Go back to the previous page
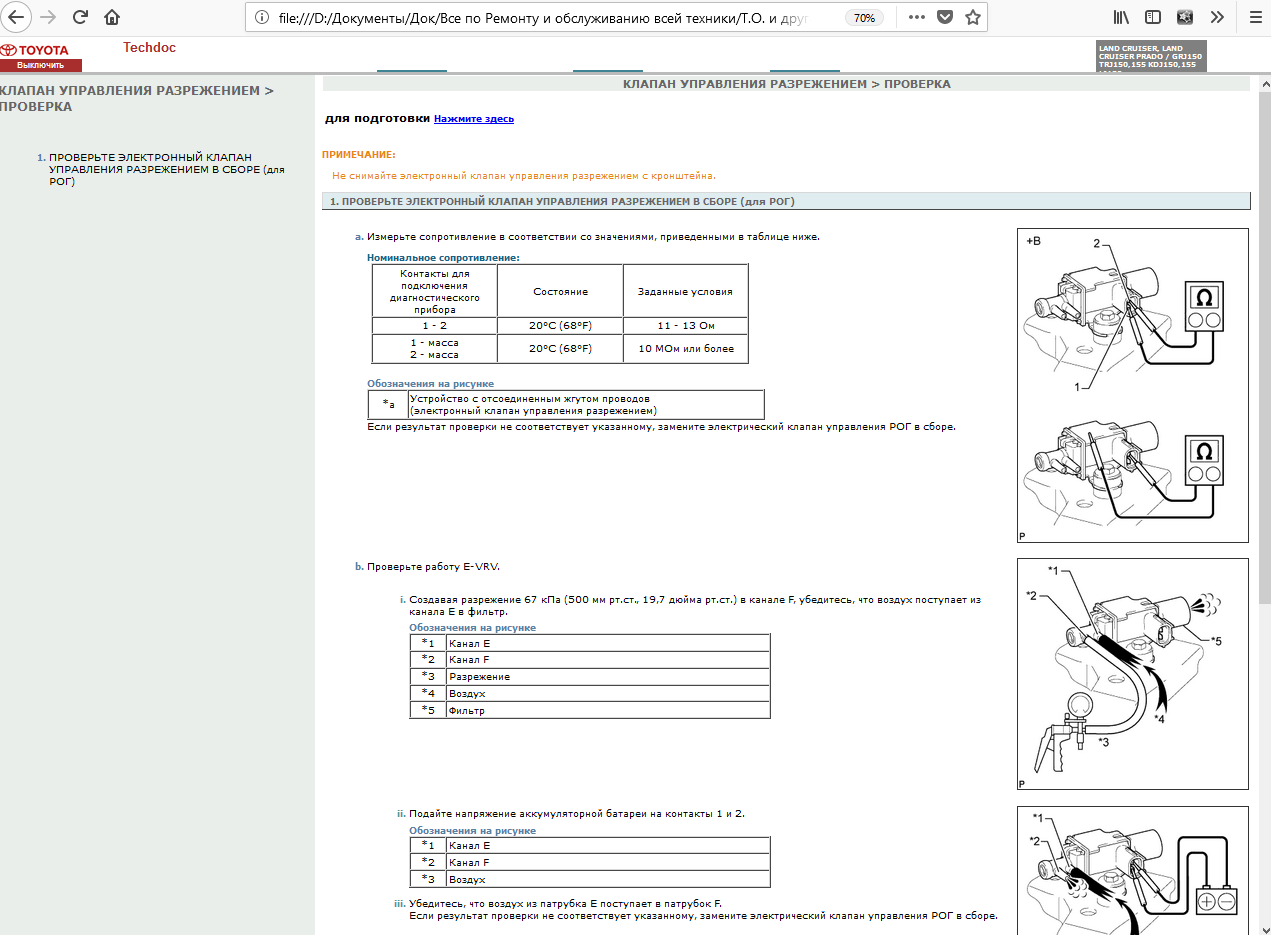The height and width of the screenshot is (935, 1271). (14, 17)
